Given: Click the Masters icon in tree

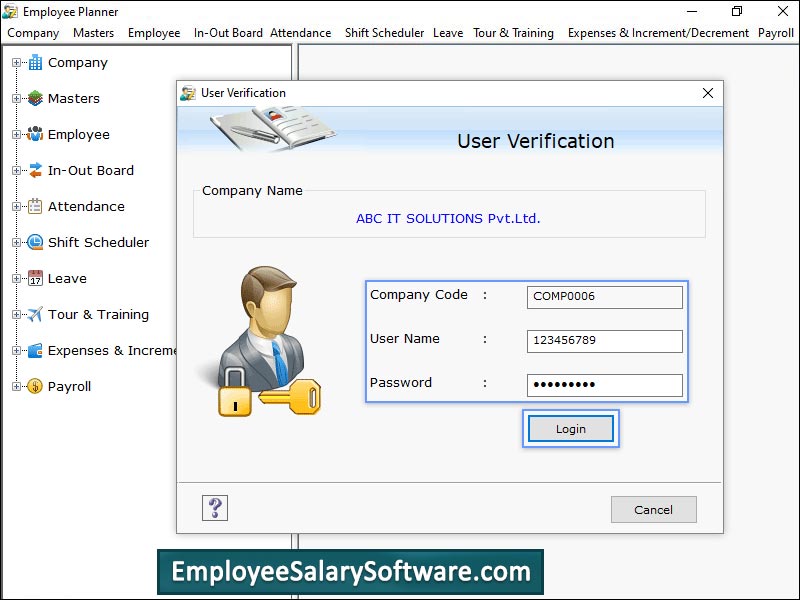Looking at the screenshot, I should [x=35, y=98].
